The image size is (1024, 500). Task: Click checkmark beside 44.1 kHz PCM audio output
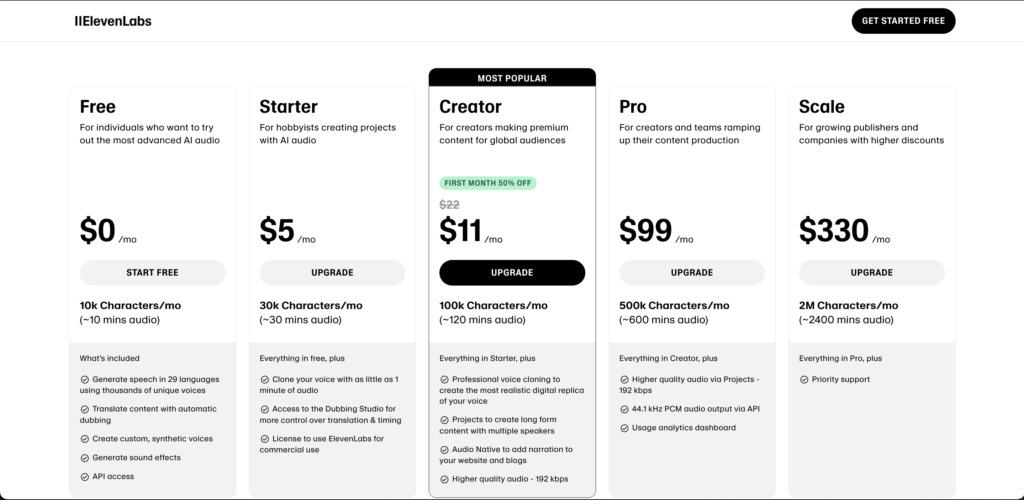pyautogui.click(x=624, y=409)
